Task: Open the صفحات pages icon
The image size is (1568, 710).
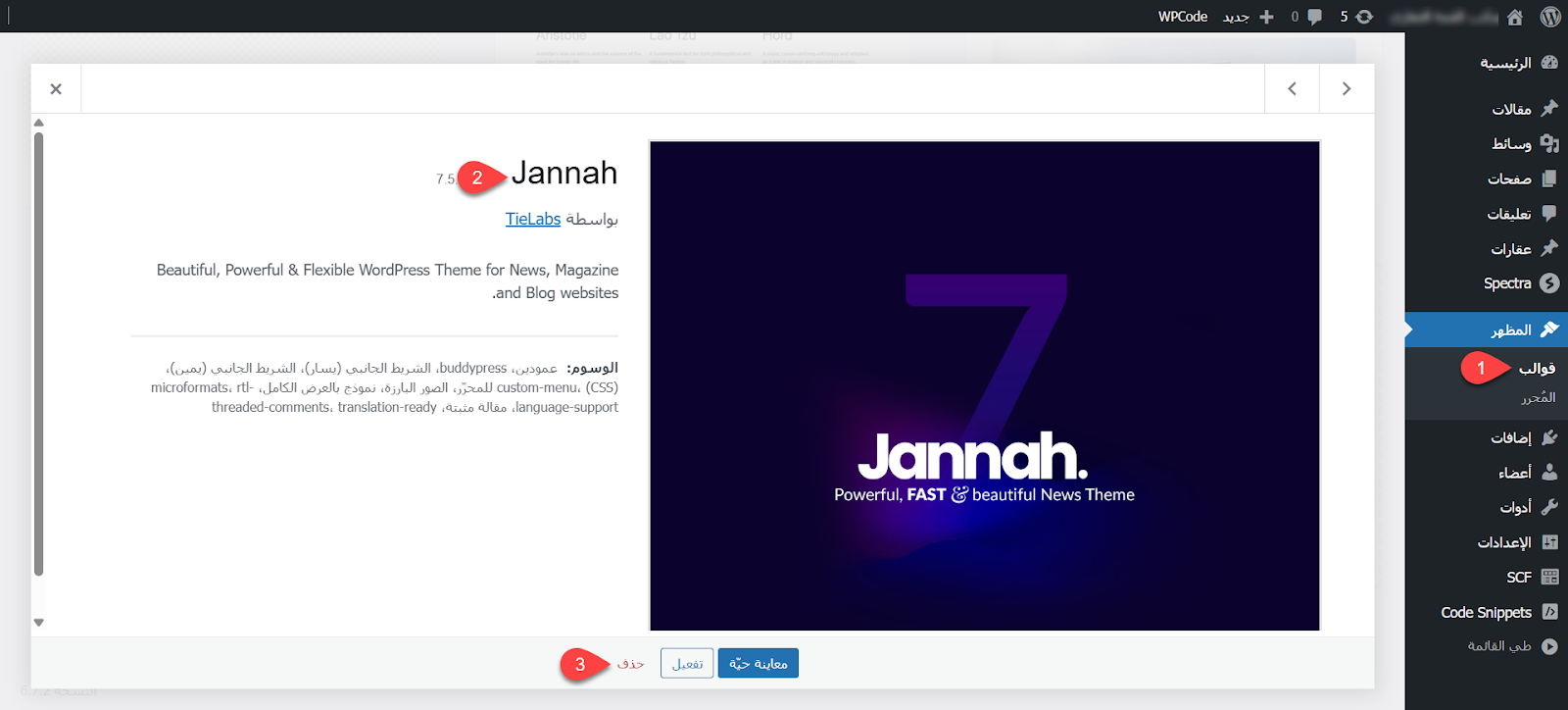Action: tap(1549, 178)
